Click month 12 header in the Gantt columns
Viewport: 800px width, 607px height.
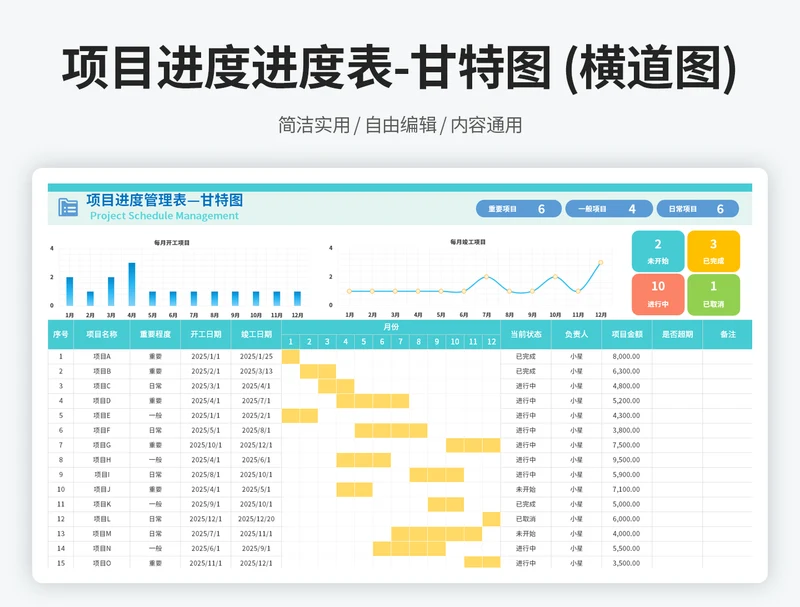click(x=491, y=342)
